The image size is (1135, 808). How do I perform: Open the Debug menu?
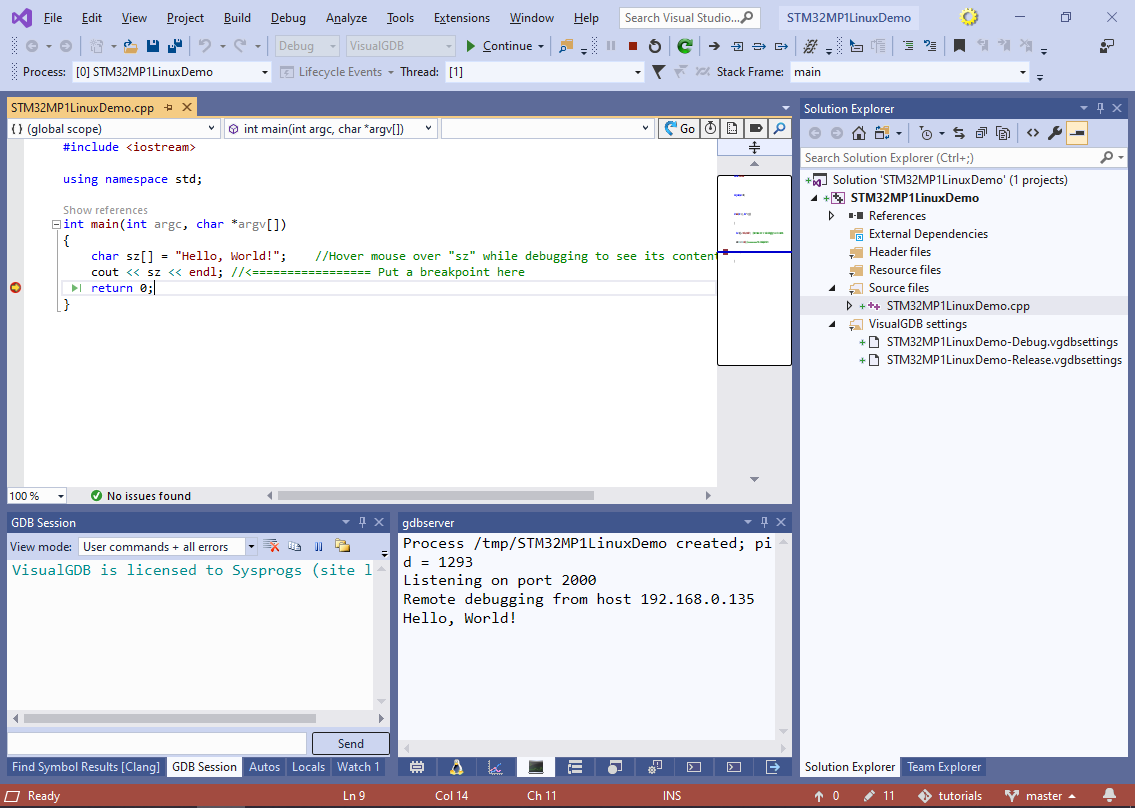(288, 18)
